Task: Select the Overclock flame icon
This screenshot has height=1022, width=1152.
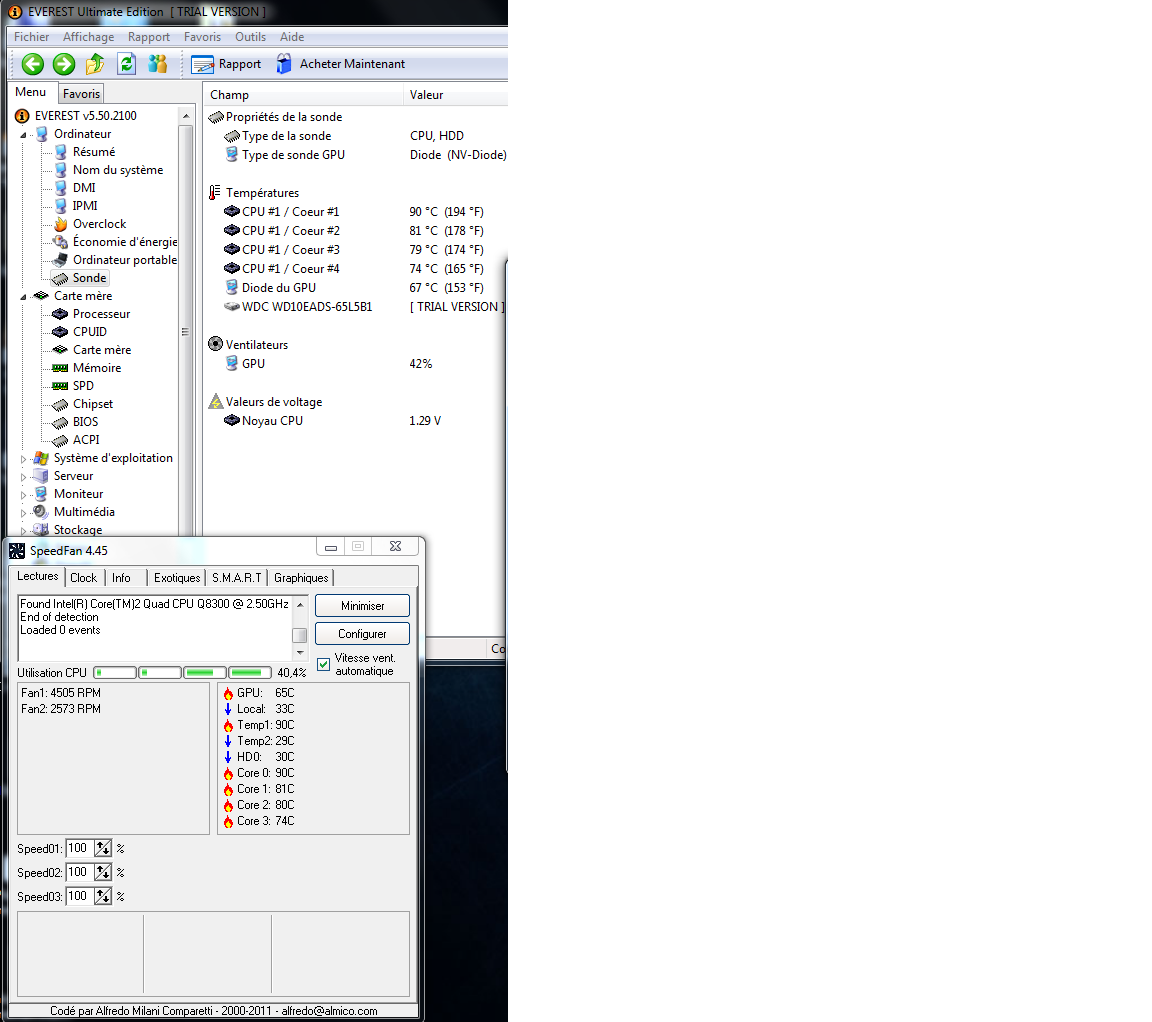Action: click(x=61, y=224)
